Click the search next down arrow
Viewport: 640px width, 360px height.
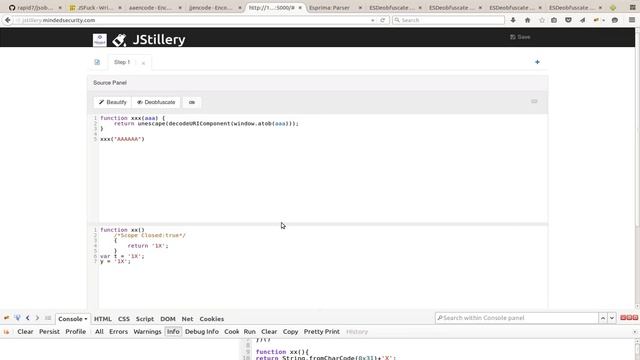coord(611,318)
